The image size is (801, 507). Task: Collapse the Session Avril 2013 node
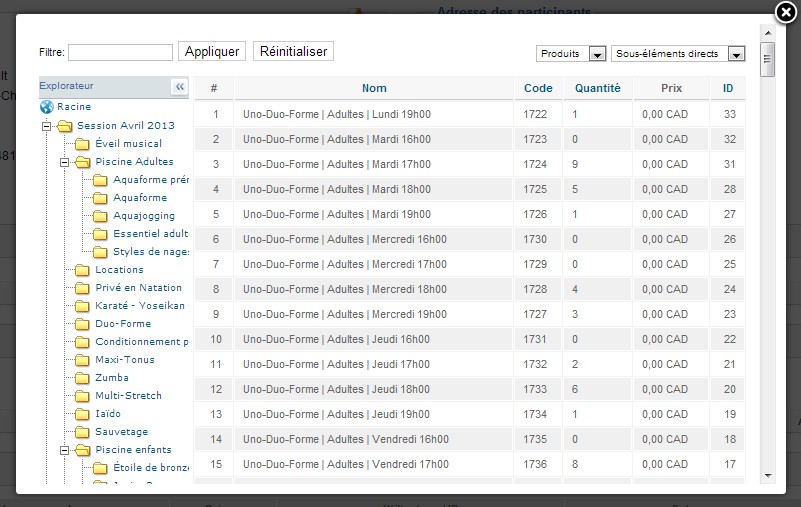coord(46,126)
